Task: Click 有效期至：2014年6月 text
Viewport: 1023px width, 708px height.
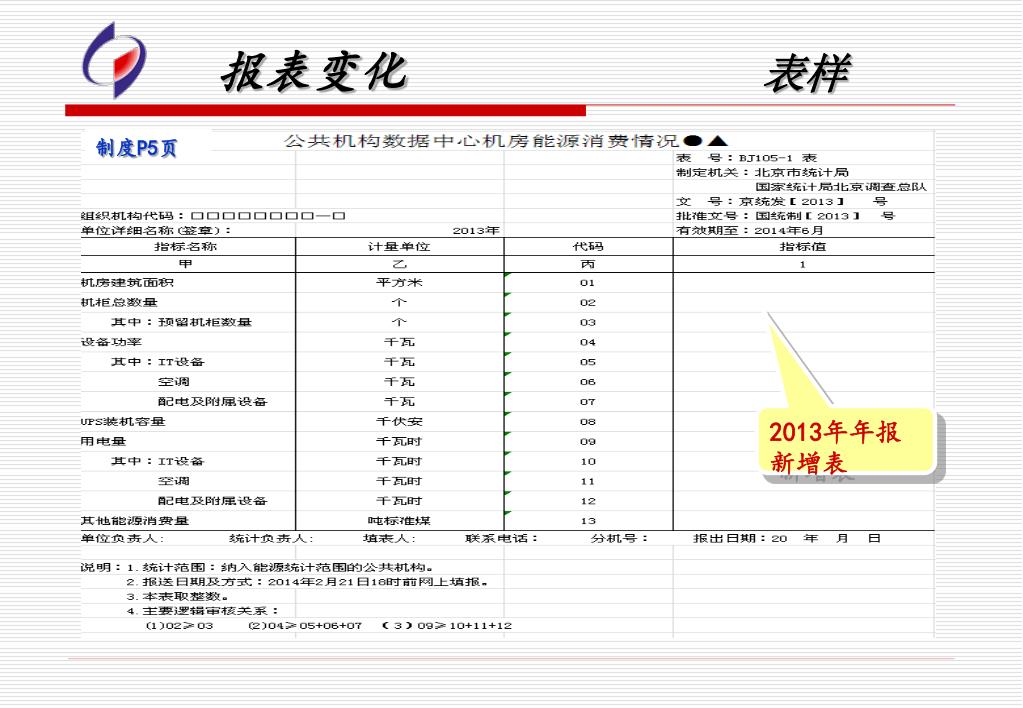Action: [x=750, y=230]
